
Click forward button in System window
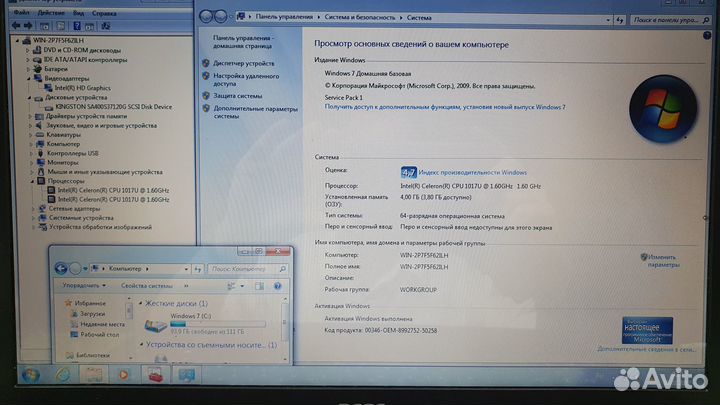(221, 17)
